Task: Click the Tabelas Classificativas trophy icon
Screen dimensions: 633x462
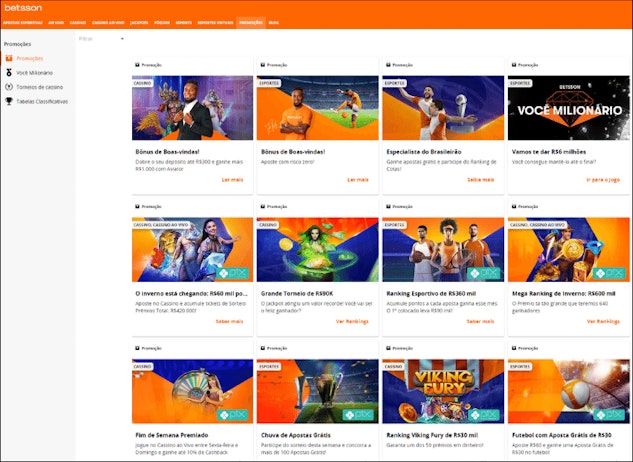Action: 9,101
